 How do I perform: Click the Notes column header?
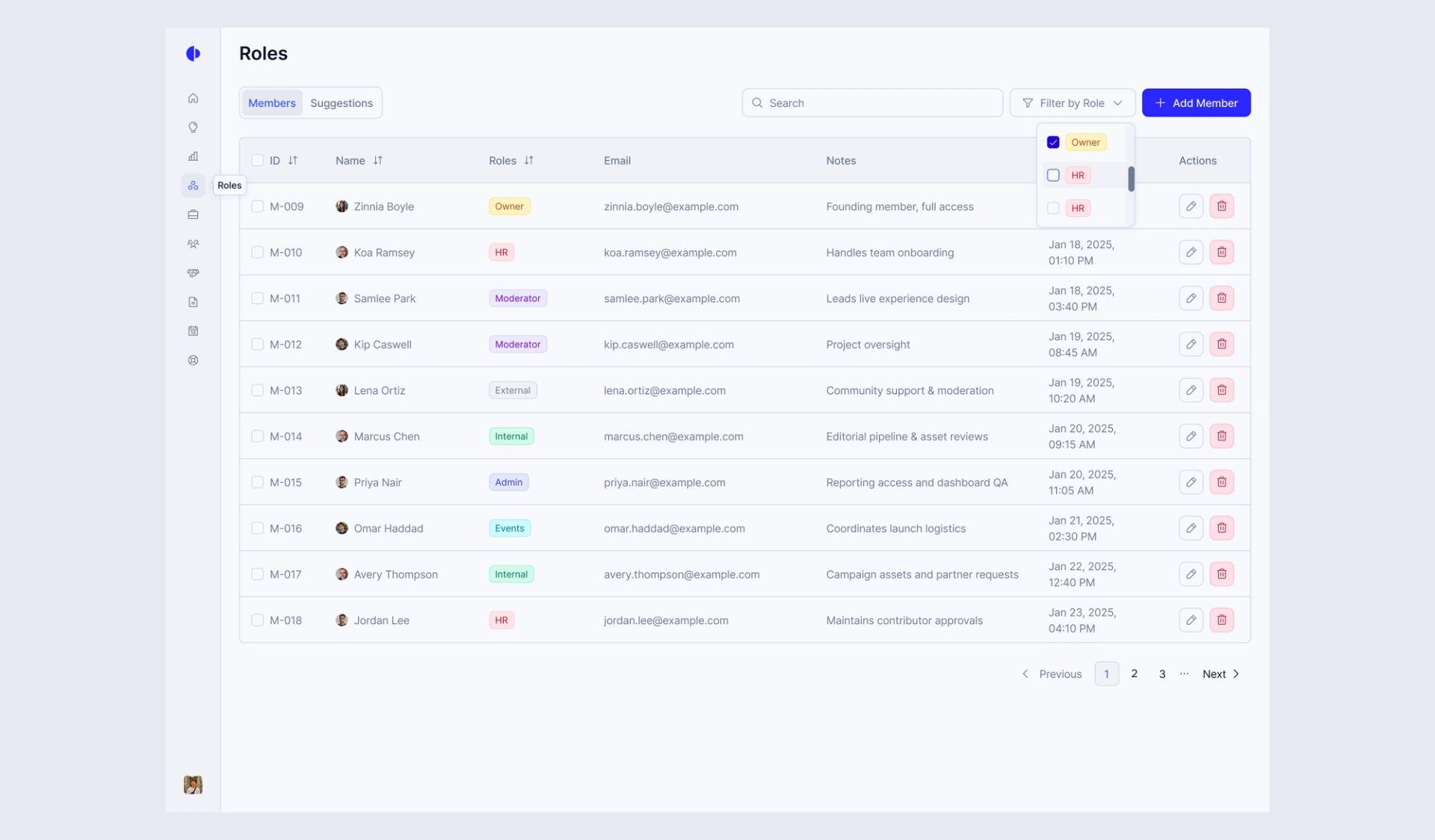[x=841, y=160]
